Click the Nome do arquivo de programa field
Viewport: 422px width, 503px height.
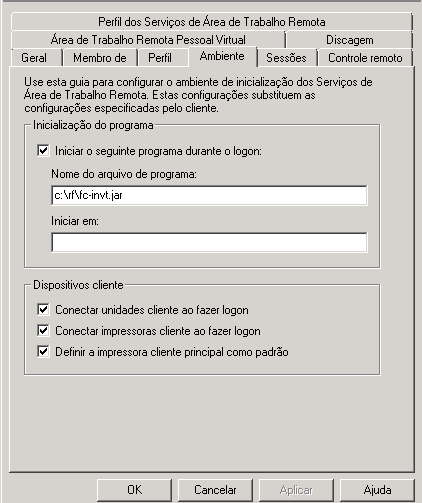pyautogui.click(x=209, y=195)
